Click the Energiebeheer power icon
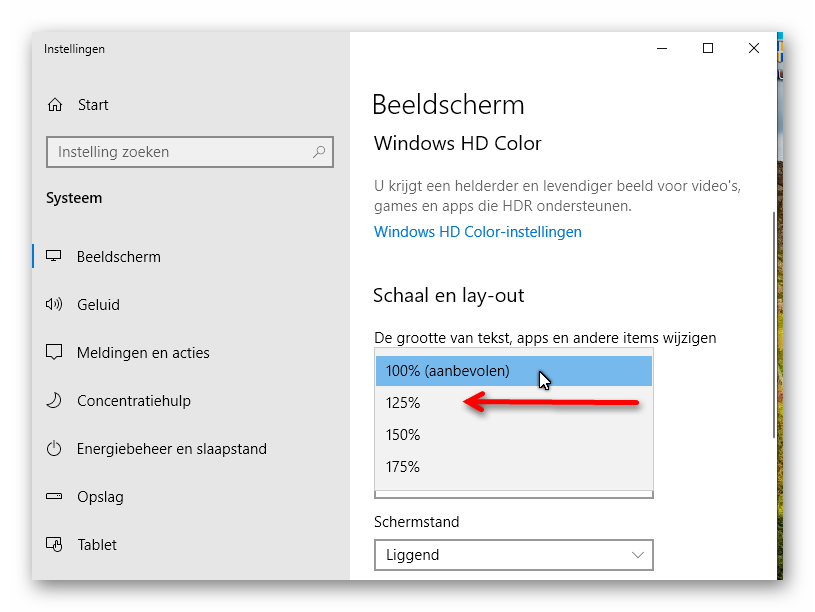This screenshot has width=815, height=612. (54, 448)
